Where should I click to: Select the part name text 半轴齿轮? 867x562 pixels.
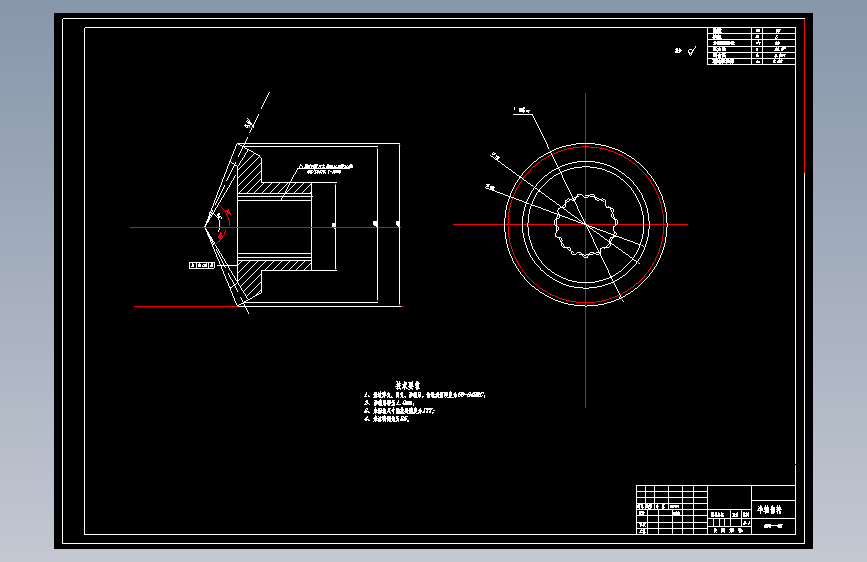(x=769, y=509)
